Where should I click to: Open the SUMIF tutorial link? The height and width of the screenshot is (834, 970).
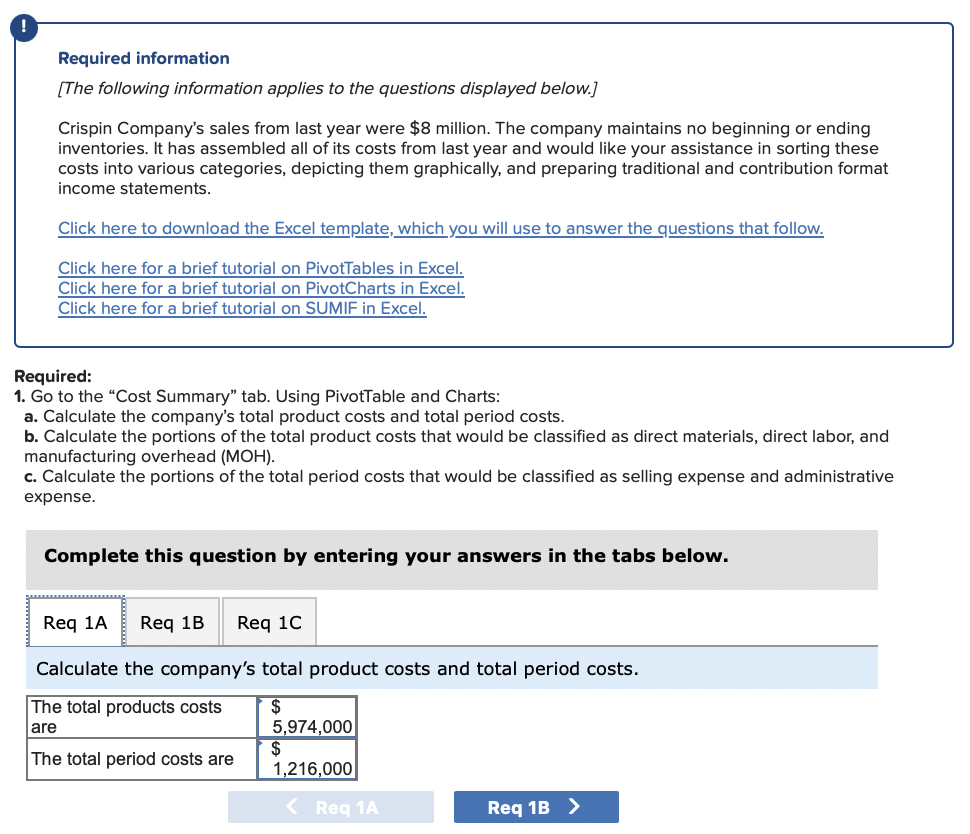click(241, 308)
